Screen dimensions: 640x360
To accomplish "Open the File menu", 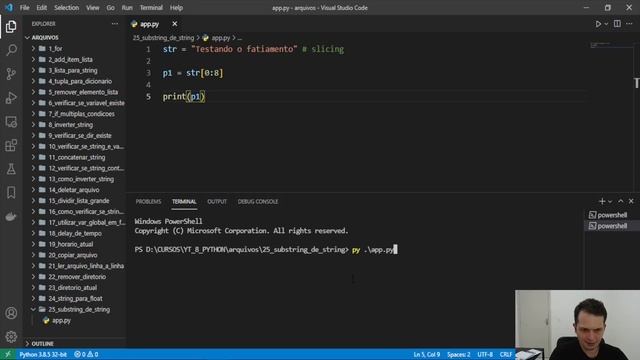I will click(24, 8).
